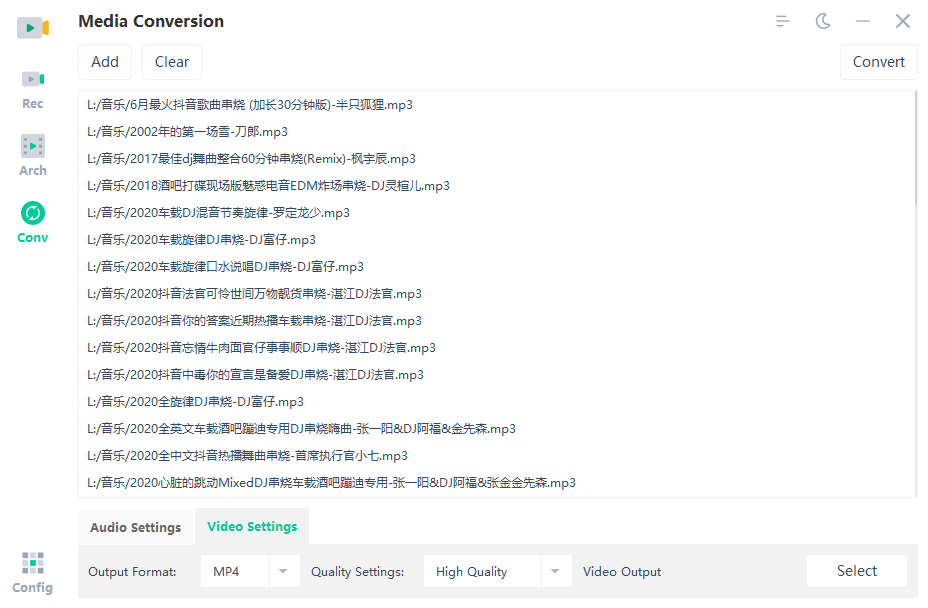
Task: Clear the file list with Clear button
Action: [171, 61]
